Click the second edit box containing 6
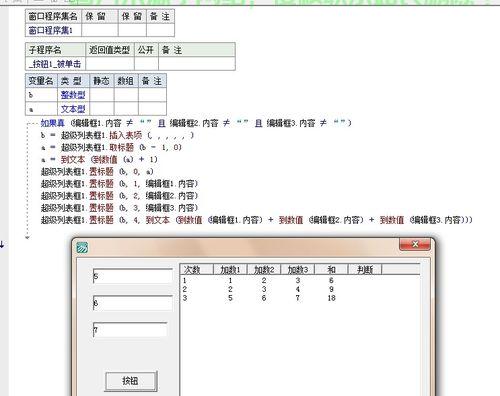The width and height of the screenshot is (500, 396). point(133,303)
